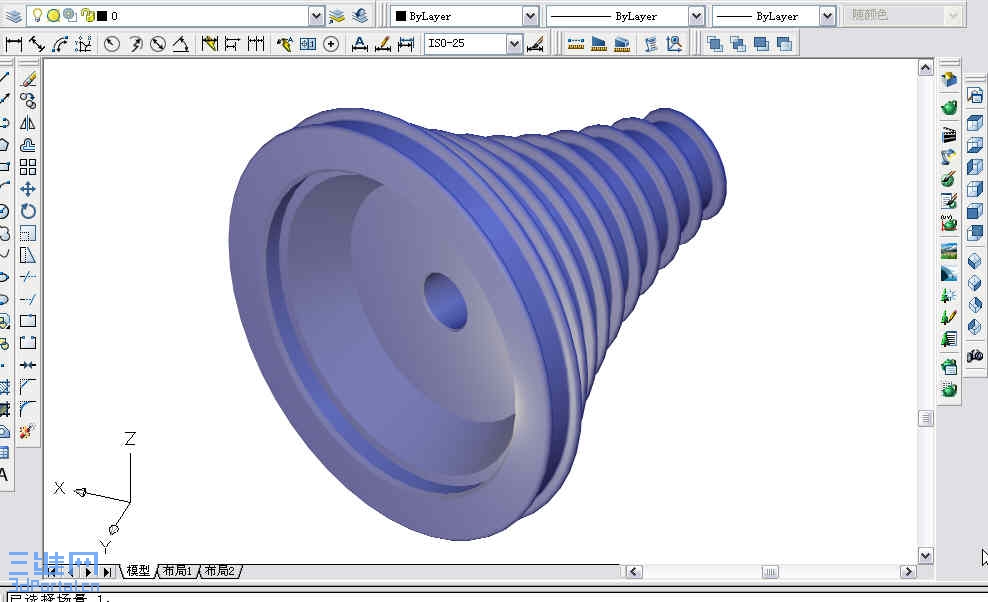Select the Aligned dimension tool

pos(37,43)
